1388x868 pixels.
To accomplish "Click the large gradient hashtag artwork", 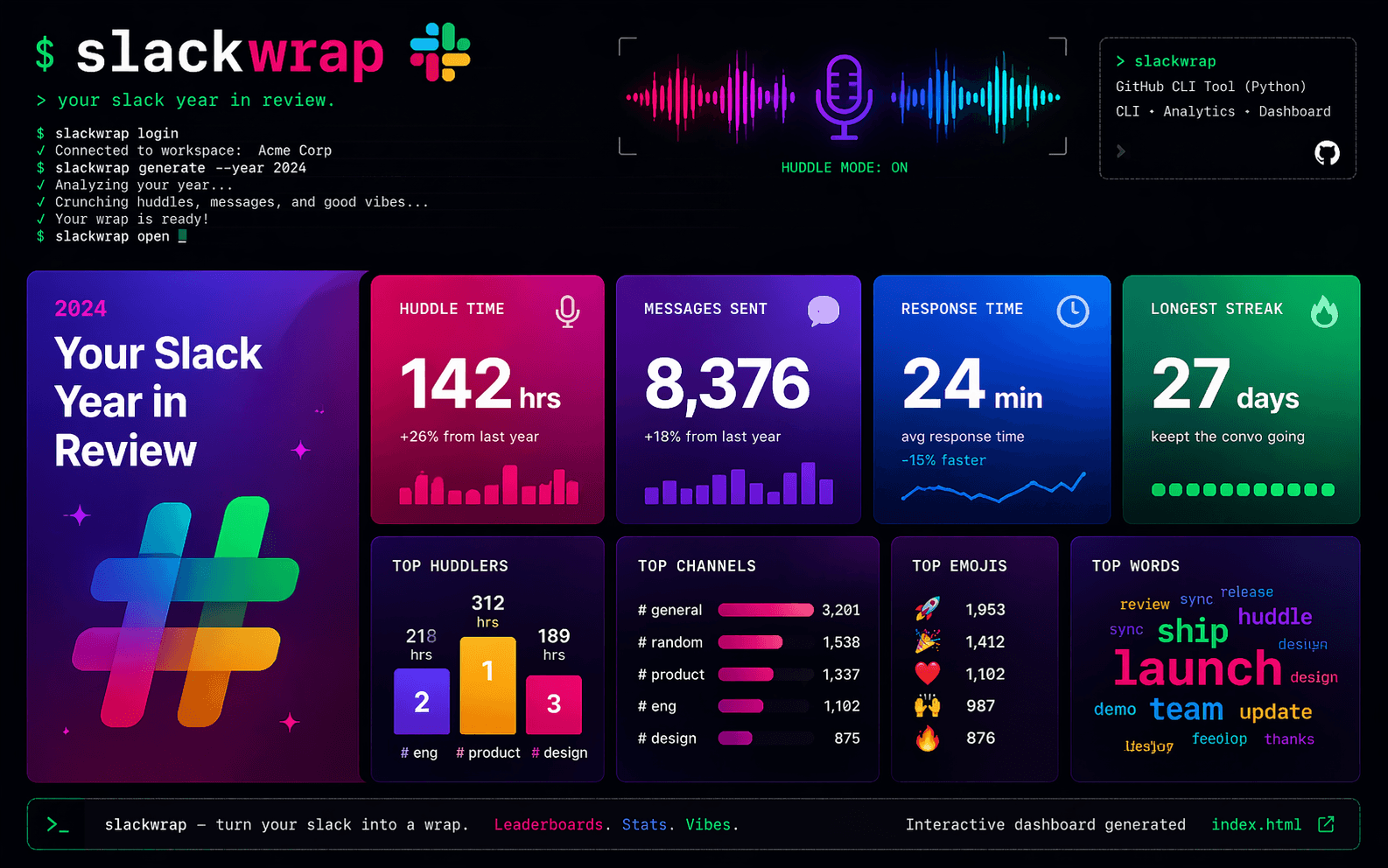I will click(x=186, y=612).
